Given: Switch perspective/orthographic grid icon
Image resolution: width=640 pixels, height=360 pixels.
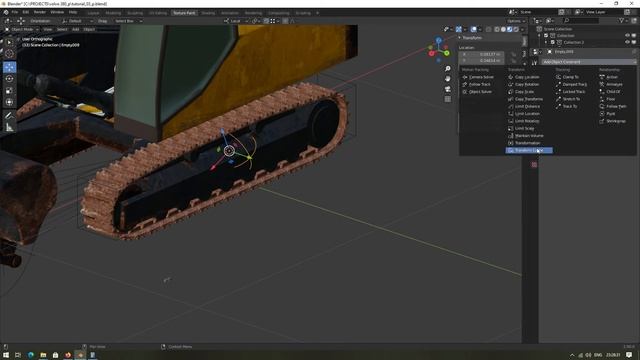Looking at the screenshot, I should (x=448, y=99).
